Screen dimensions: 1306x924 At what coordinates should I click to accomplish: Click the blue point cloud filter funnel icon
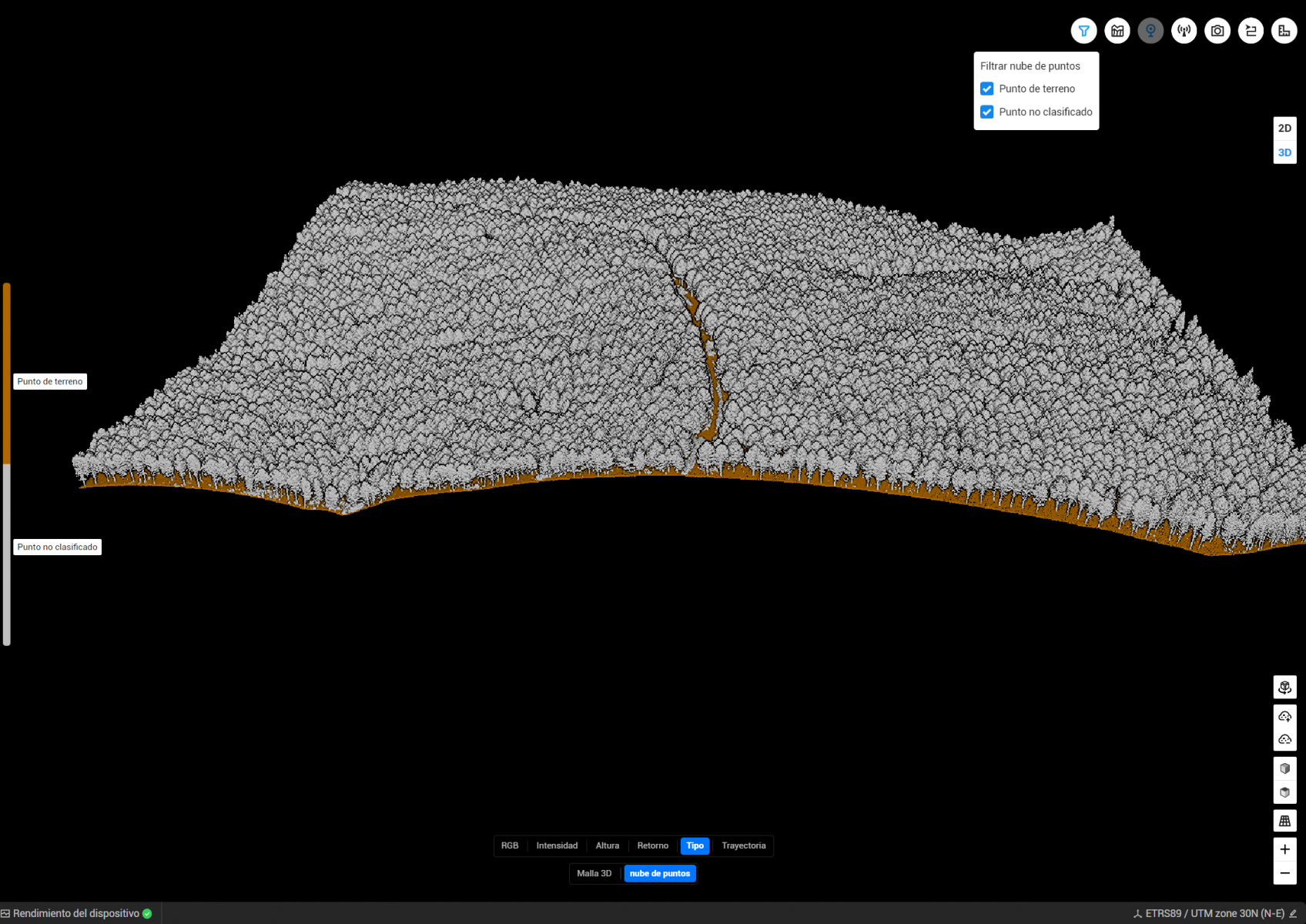(x=1083, y=31)
